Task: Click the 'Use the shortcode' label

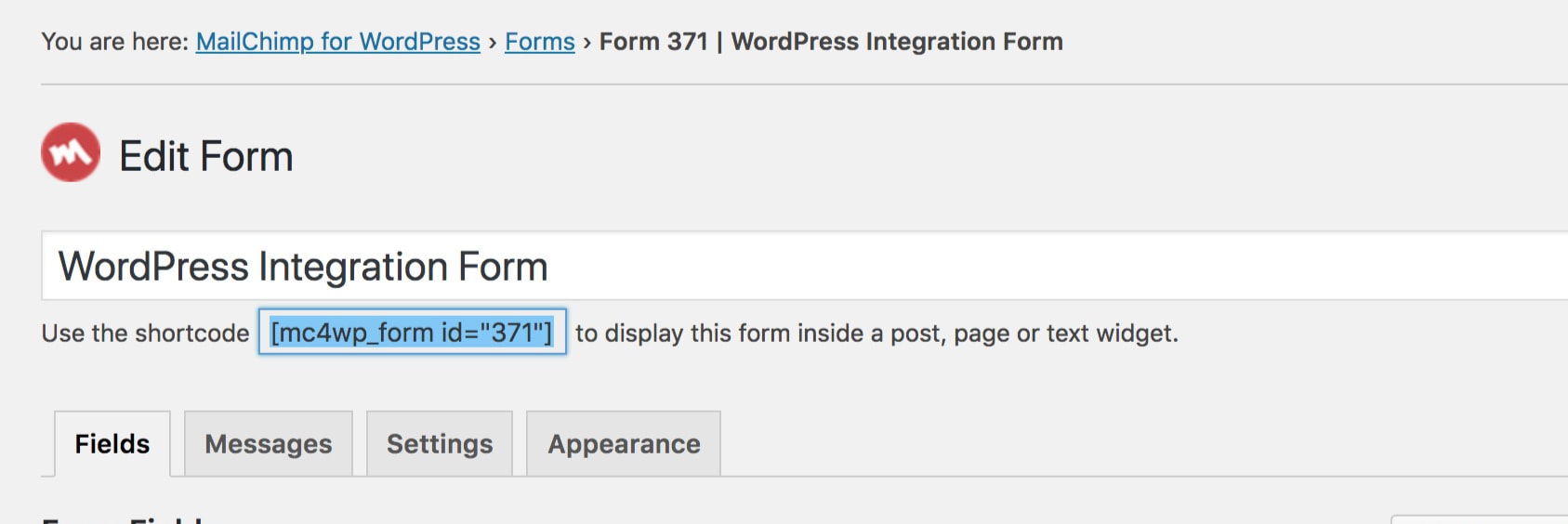Action: pyautogui.click(x=145, y=333)
